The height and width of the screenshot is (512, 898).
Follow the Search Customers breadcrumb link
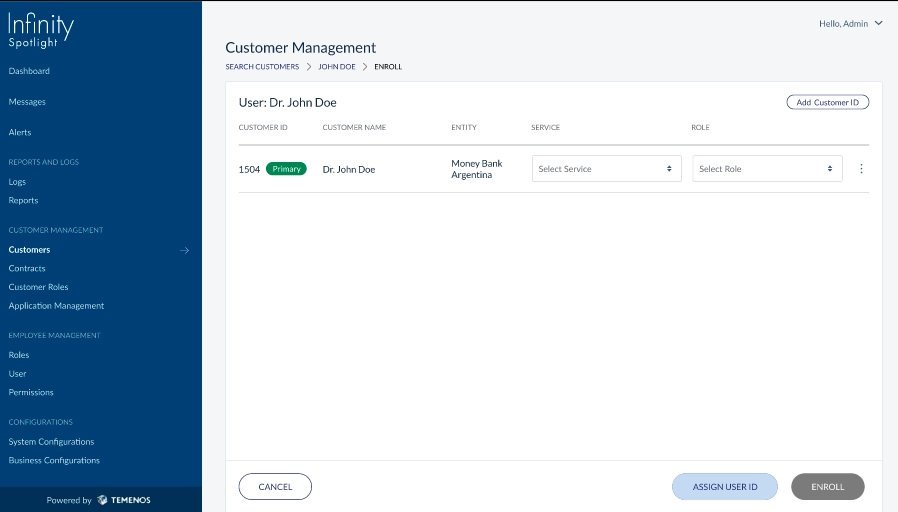262,67
